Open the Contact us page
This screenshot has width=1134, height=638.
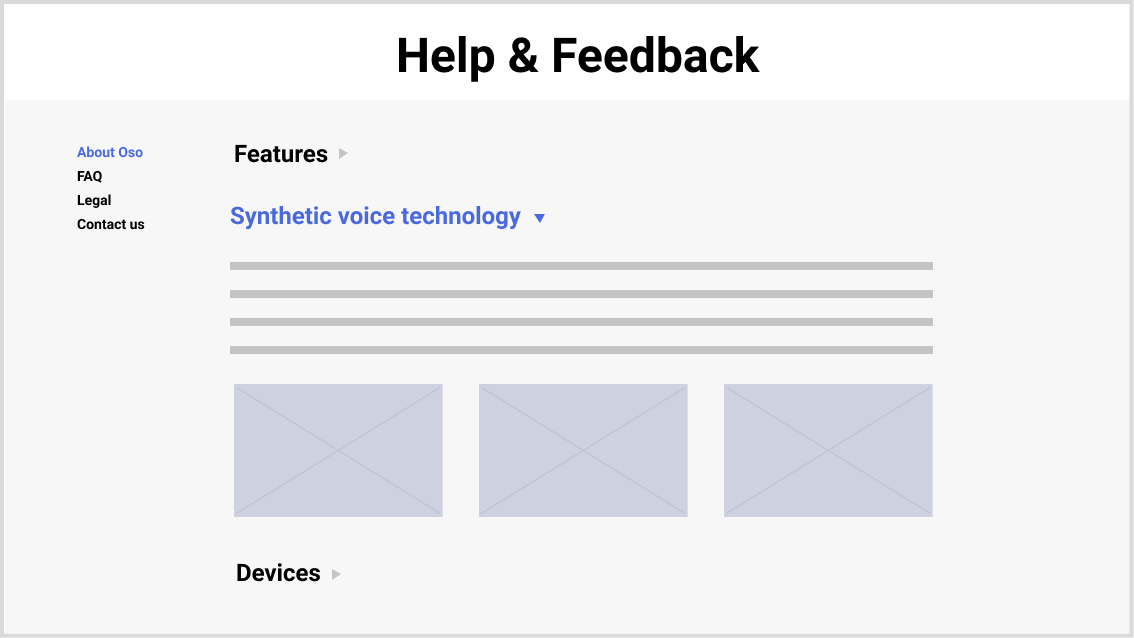tap(111, 224)
